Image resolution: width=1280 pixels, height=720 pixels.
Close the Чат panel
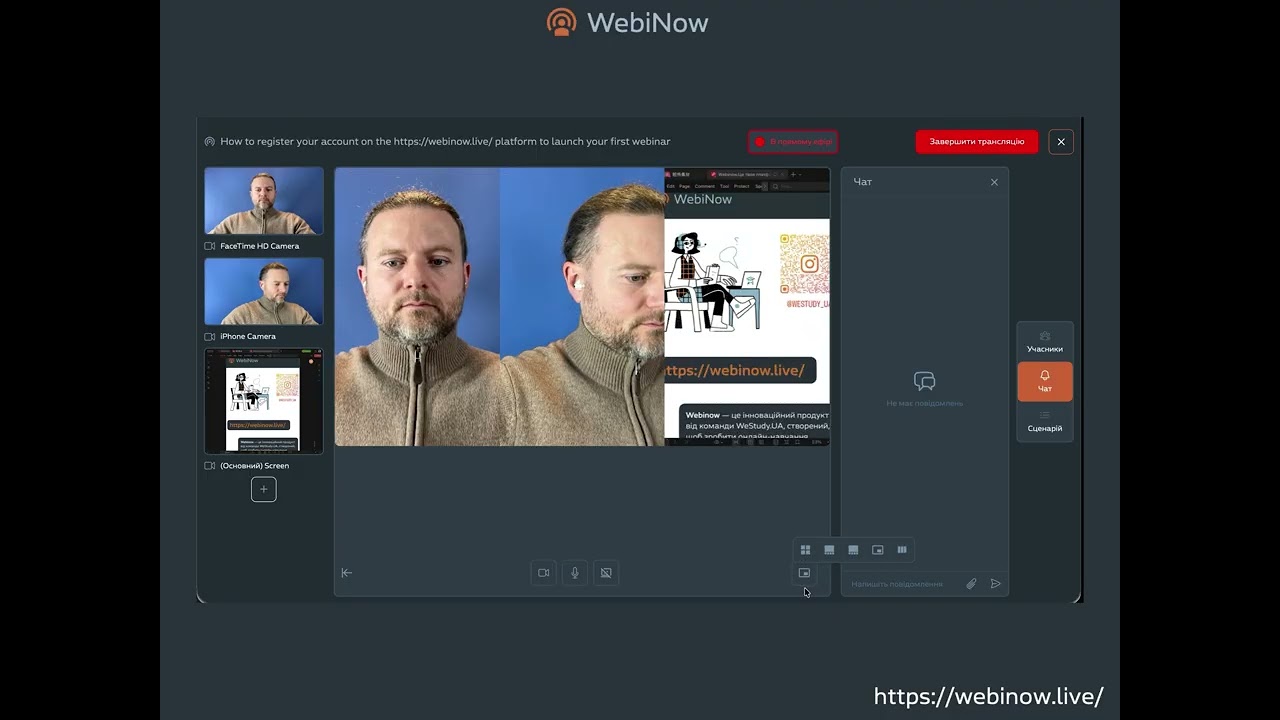coord(994,182)
